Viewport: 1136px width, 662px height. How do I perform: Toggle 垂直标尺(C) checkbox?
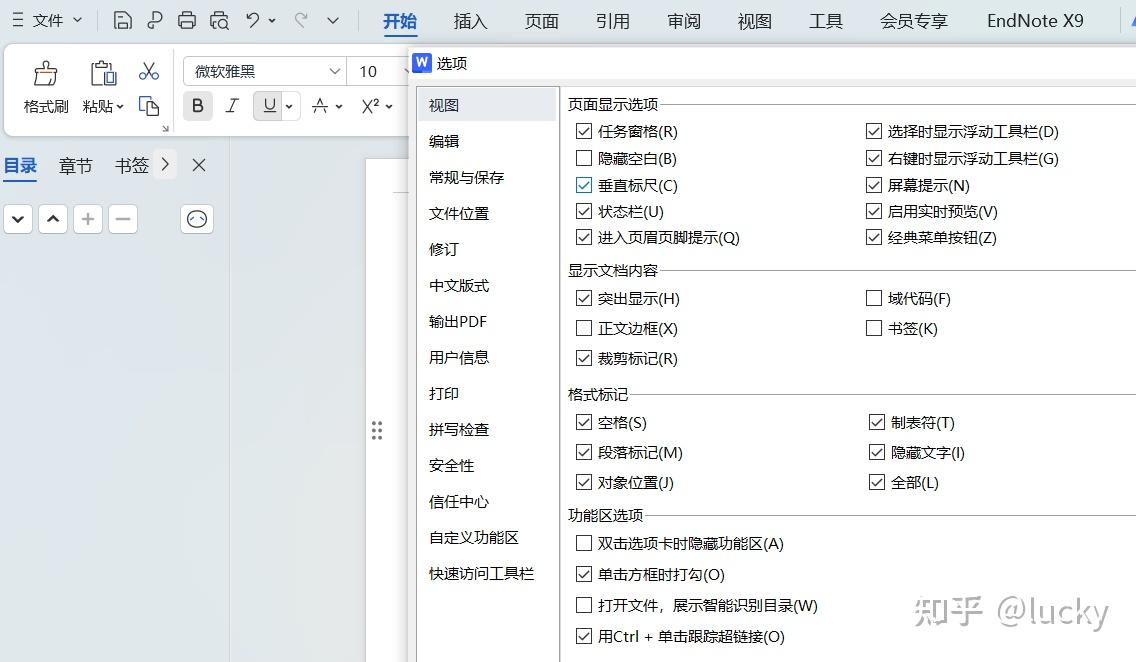[584, 185]
